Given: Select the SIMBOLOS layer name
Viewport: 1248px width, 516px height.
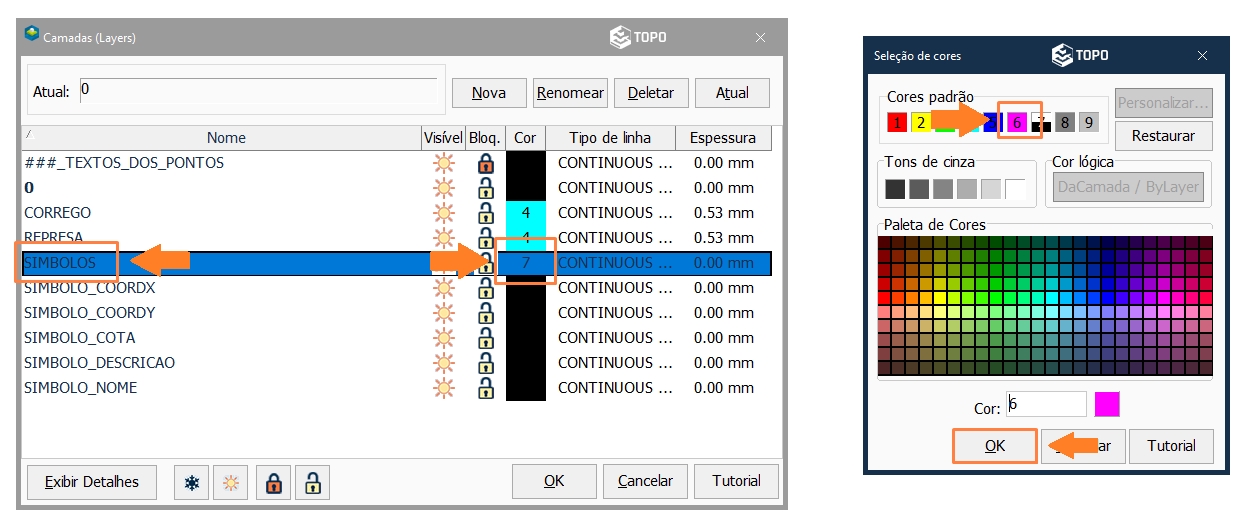Looking at the screenshot, I should [x=60, y=263].
